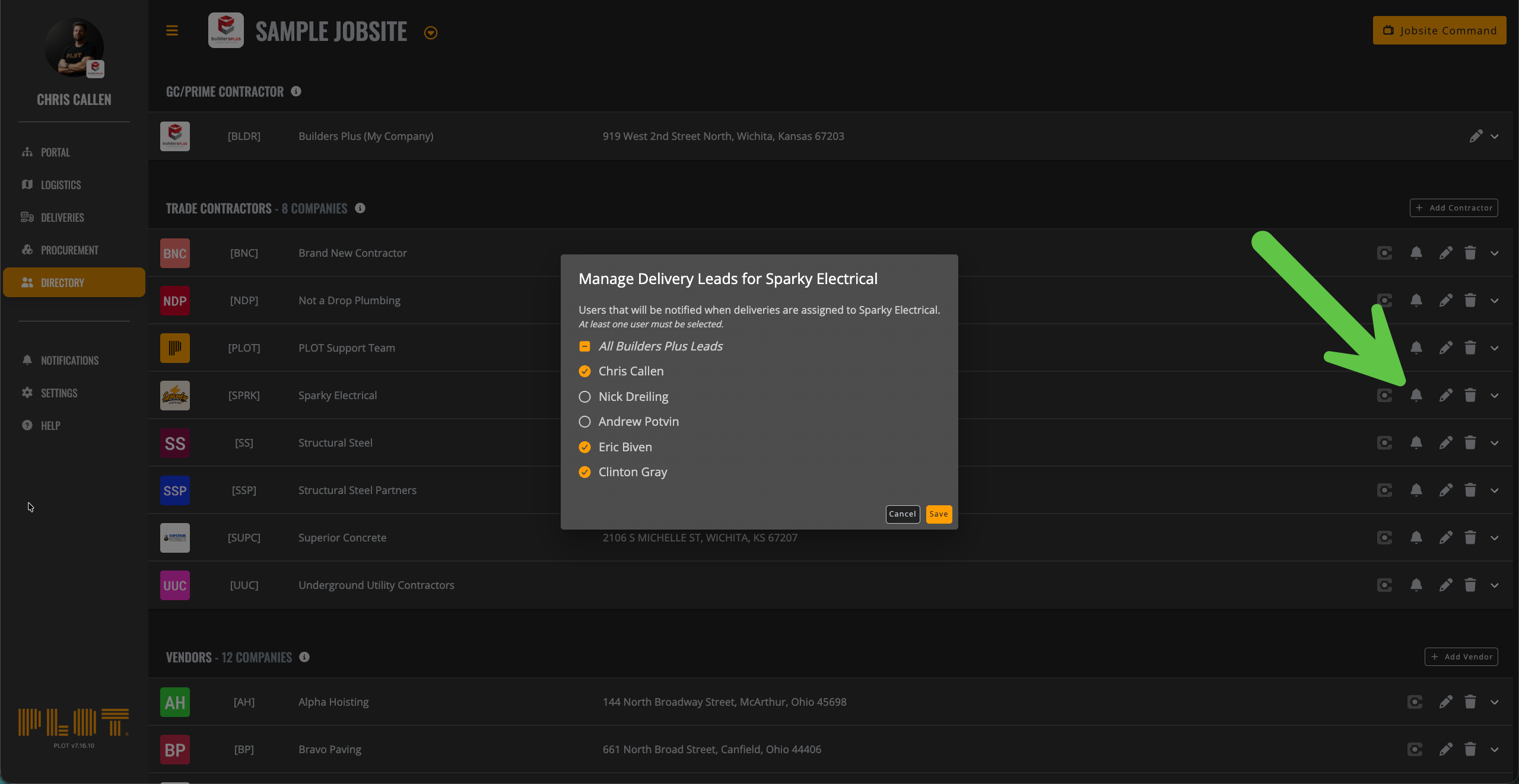This screenshot has height=784, width=1519.
Task: Uncheck Eric Biven delivery lead
Action: (x=584, y=447)
